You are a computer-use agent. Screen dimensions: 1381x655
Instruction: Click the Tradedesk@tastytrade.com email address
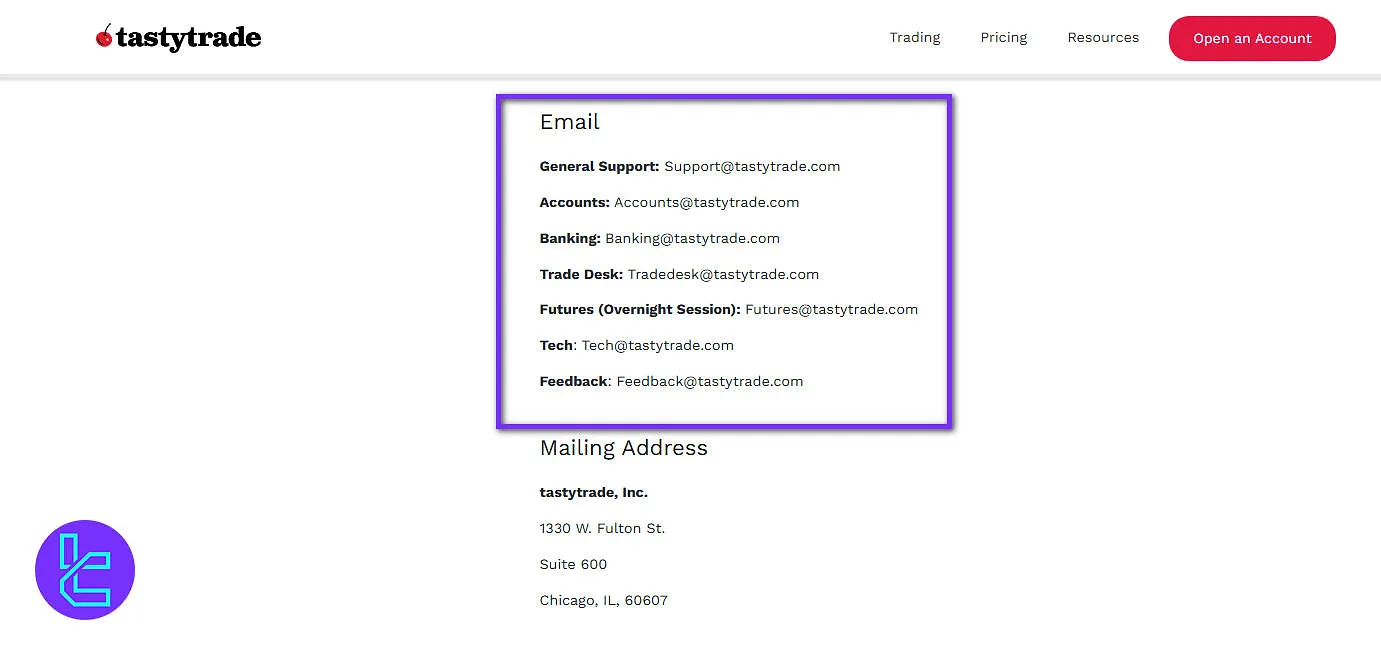click(x=723, y=275)
